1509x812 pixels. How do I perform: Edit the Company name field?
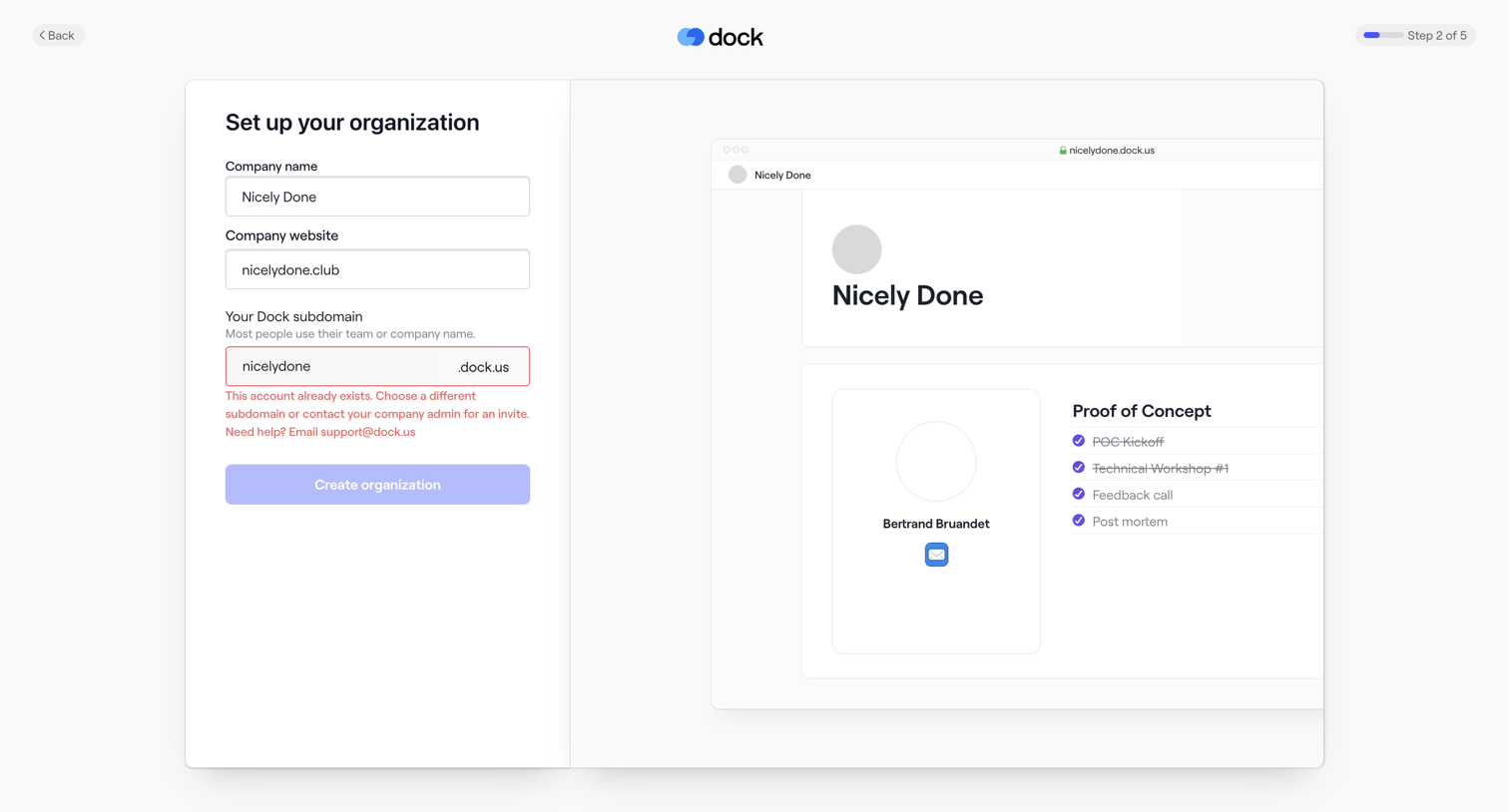377,197
